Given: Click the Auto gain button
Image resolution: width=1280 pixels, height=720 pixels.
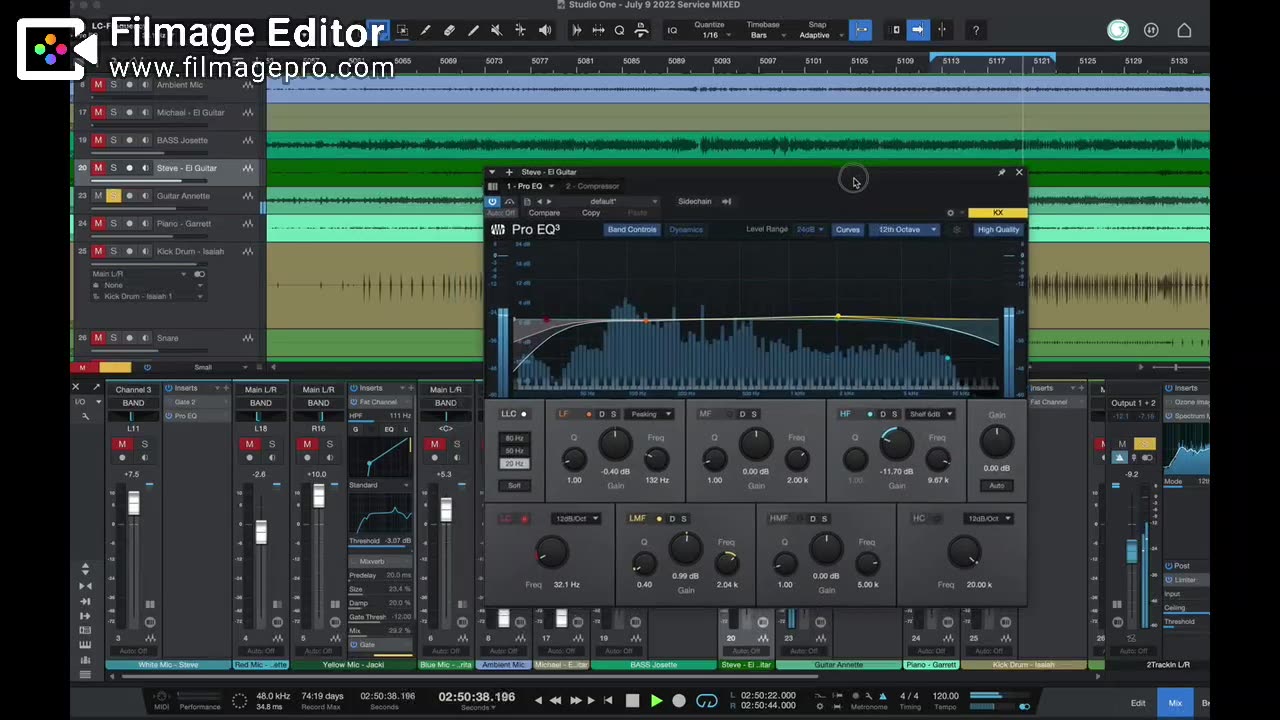Looking at the screenshot, I should coord(997,486).
